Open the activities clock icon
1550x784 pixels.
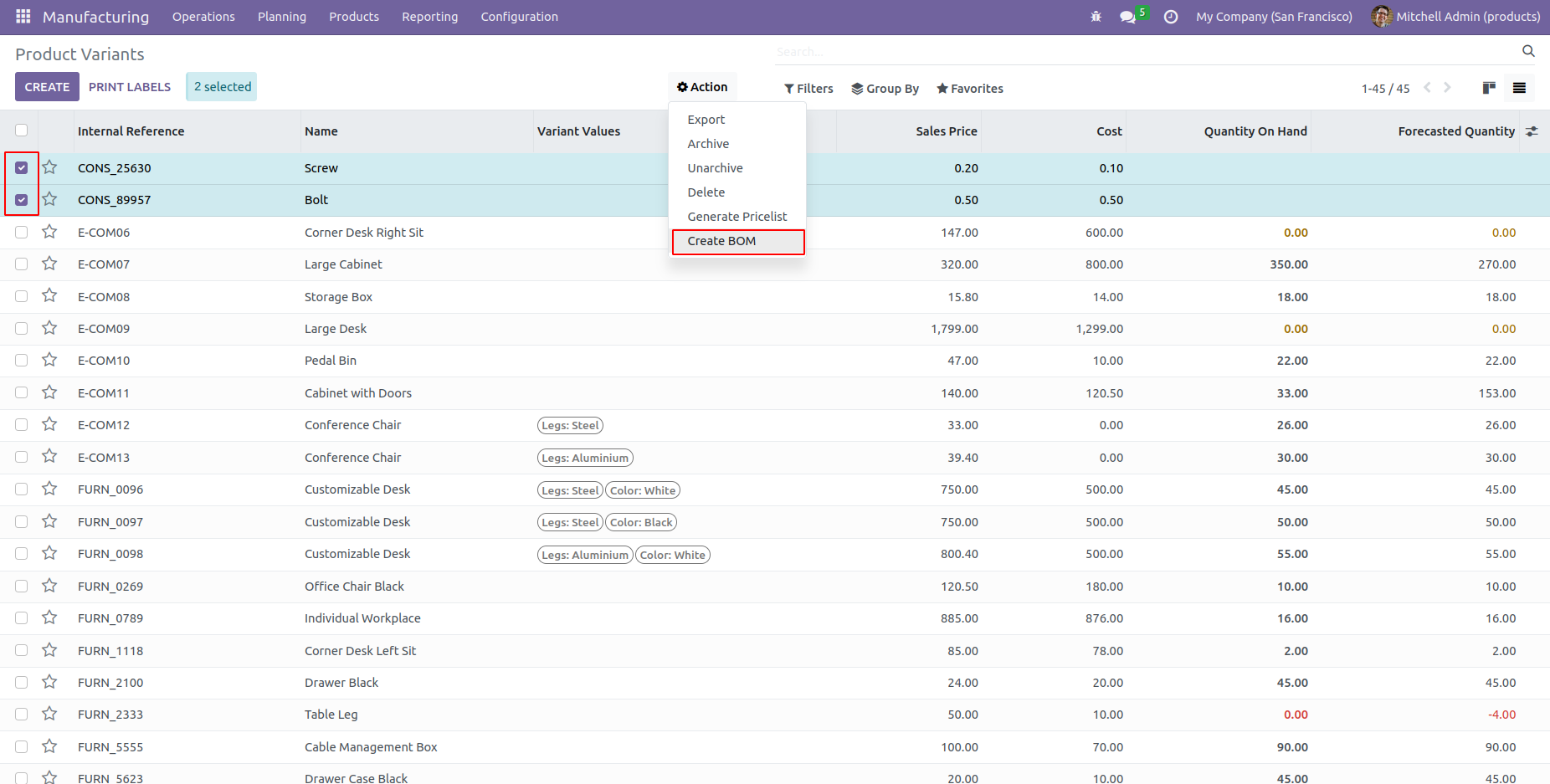(x=1171, y=17)
